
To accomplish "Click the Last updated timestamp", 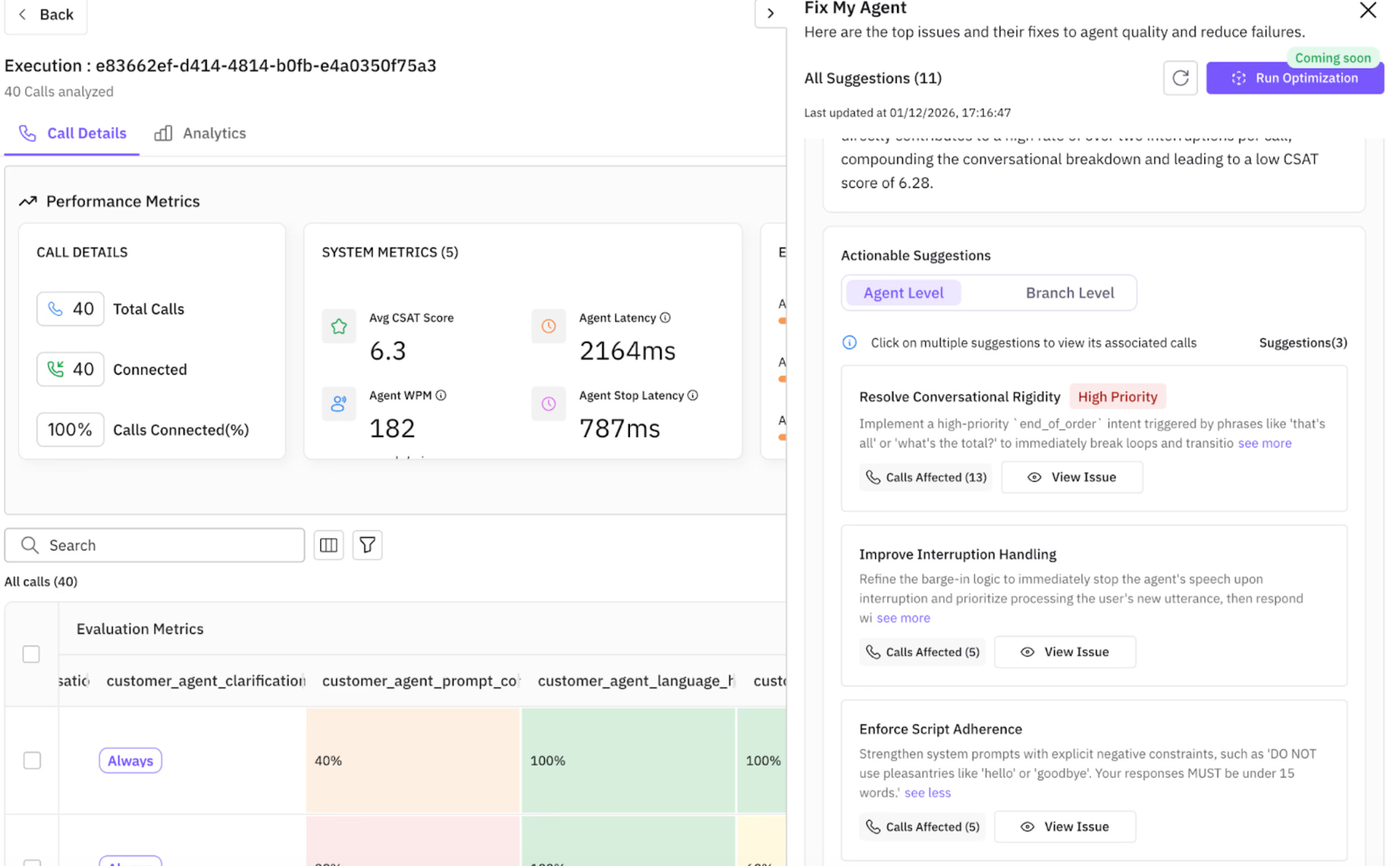I will pos(907,113).
